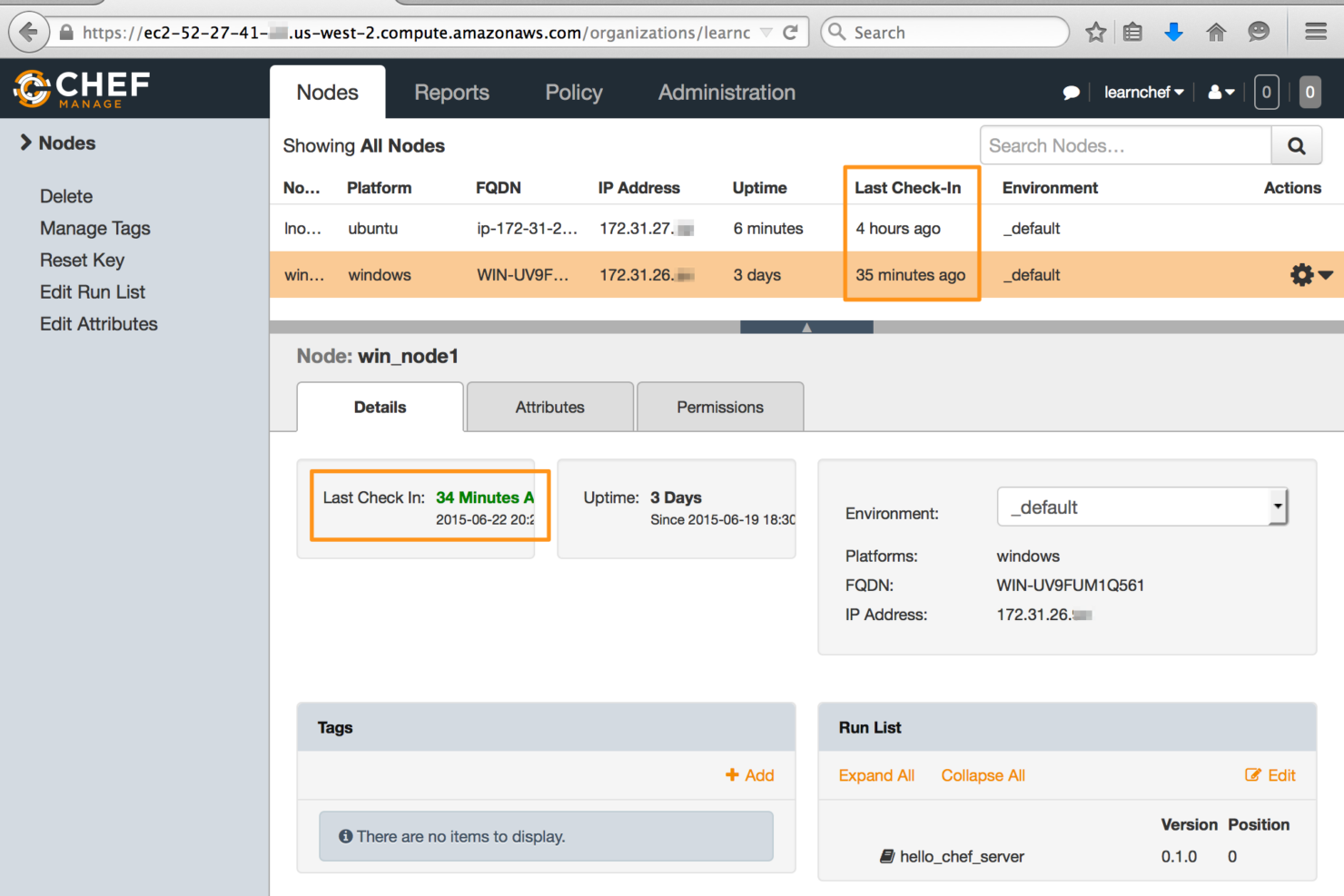Open the browser hamburger menu
The image size is (1344, 896).
tap(1316, 33)
